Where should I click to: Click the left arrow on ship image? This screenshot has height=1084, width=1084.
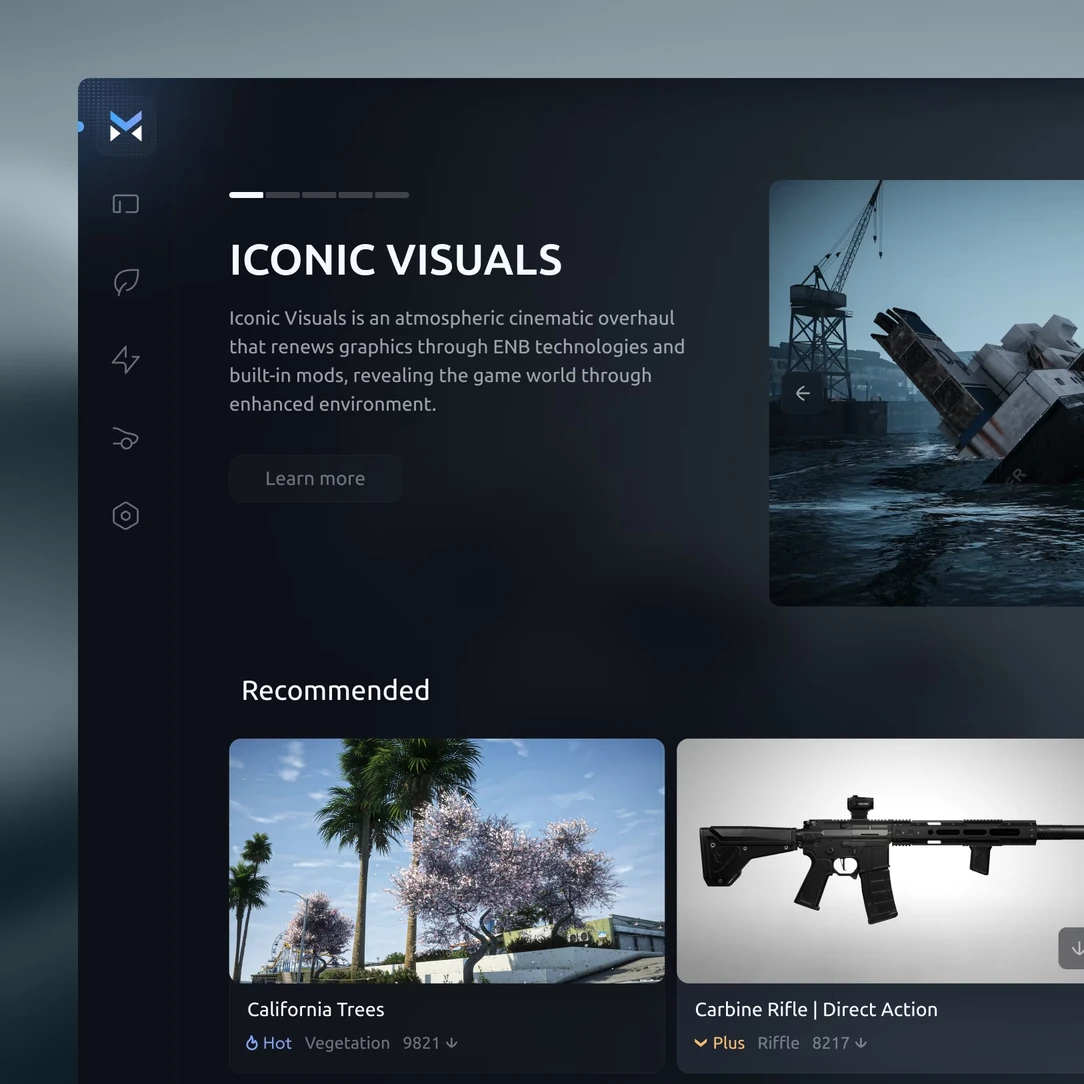pyautogui.click(x=803, y=393)
